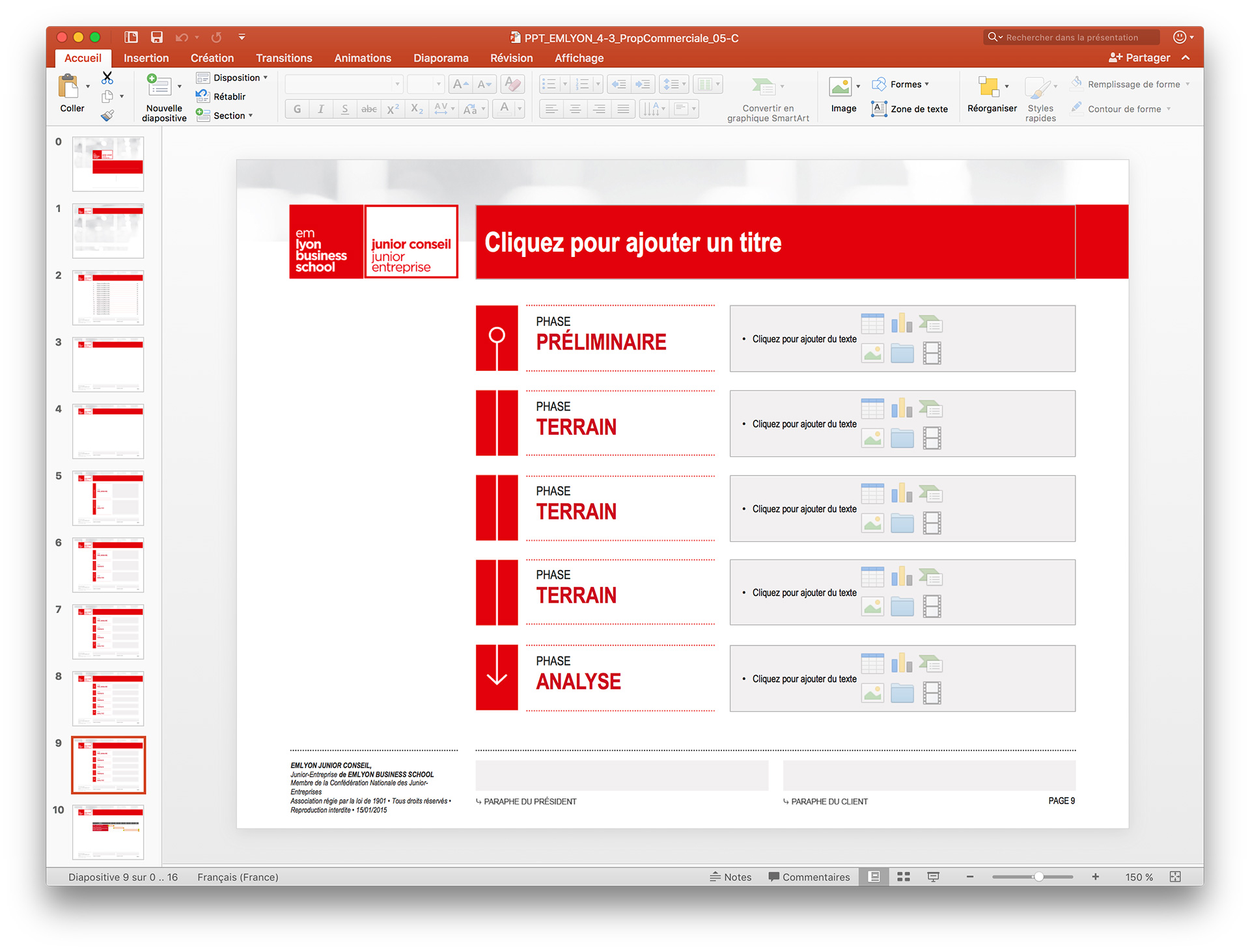
Task: Toggle align text left
Action: pyautogui.click(x=551, y=109)
